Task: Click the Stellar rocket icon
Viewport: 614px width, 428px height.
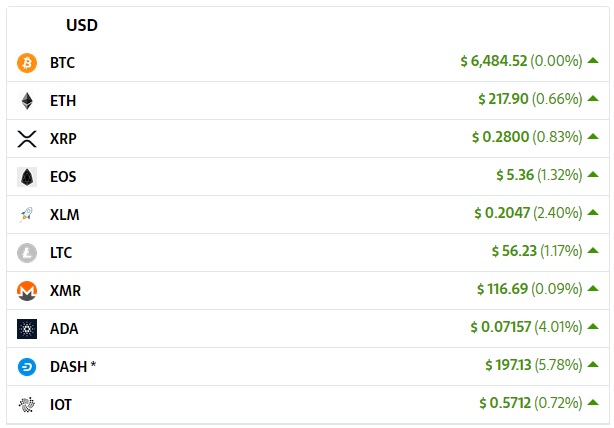Action: [26, 215]
